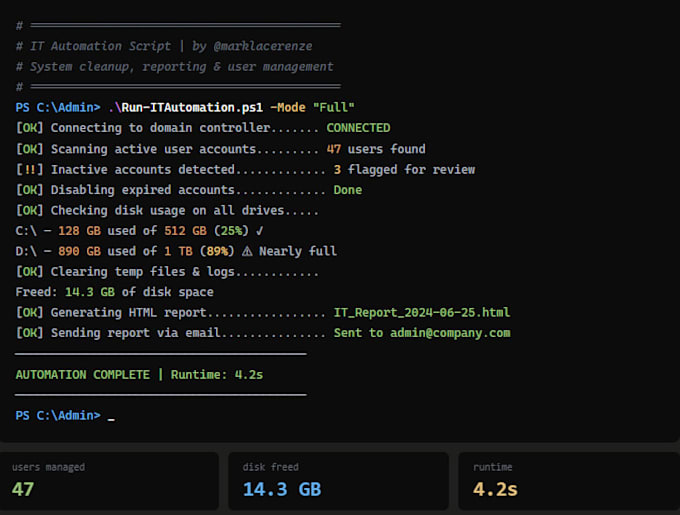This screenshot has width=680, height=515.
Task: Click the "890 GB" value on D drive line
Action: [79, 251]
